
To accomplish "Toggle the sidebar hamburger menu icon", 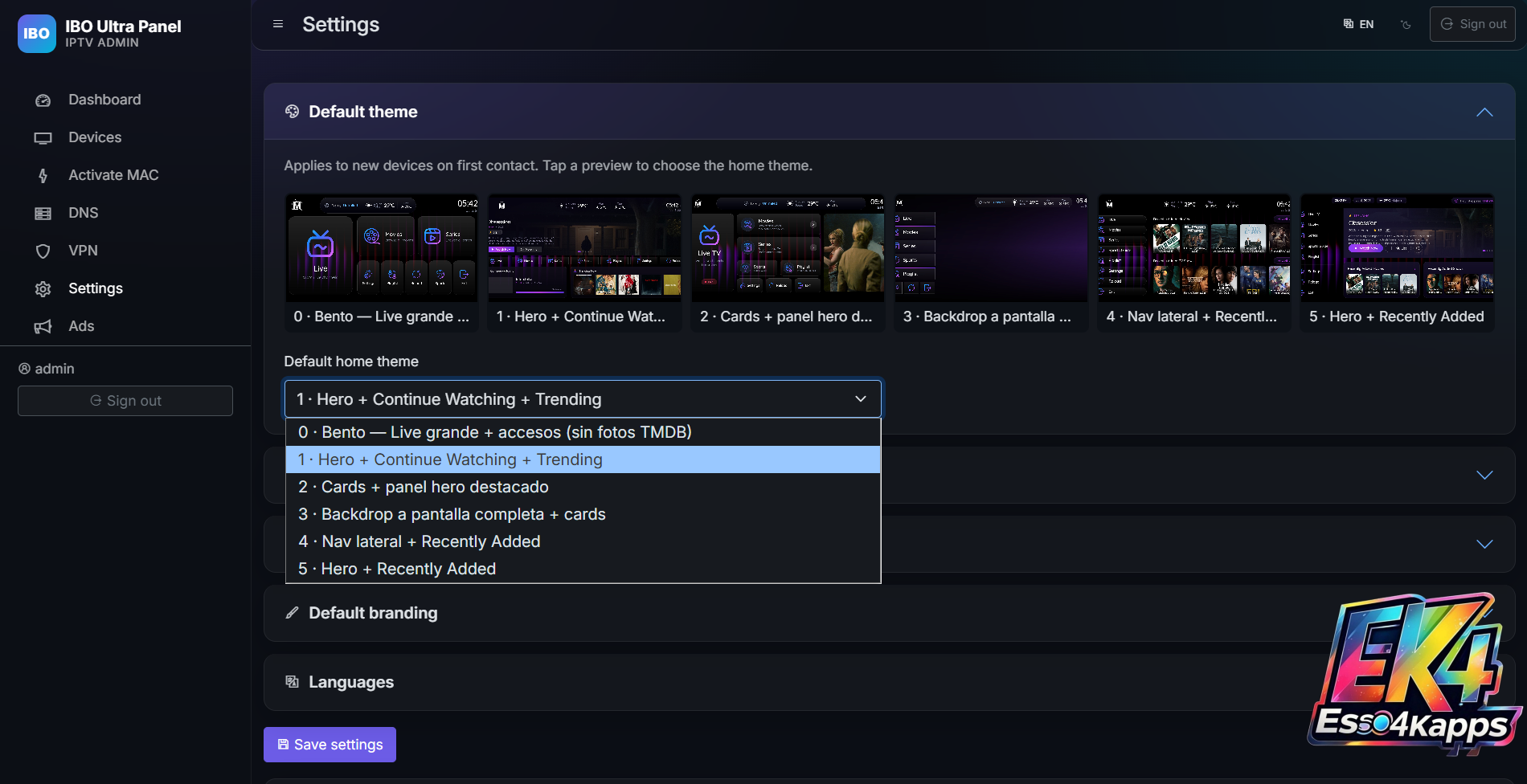I will tap(278, 24).
